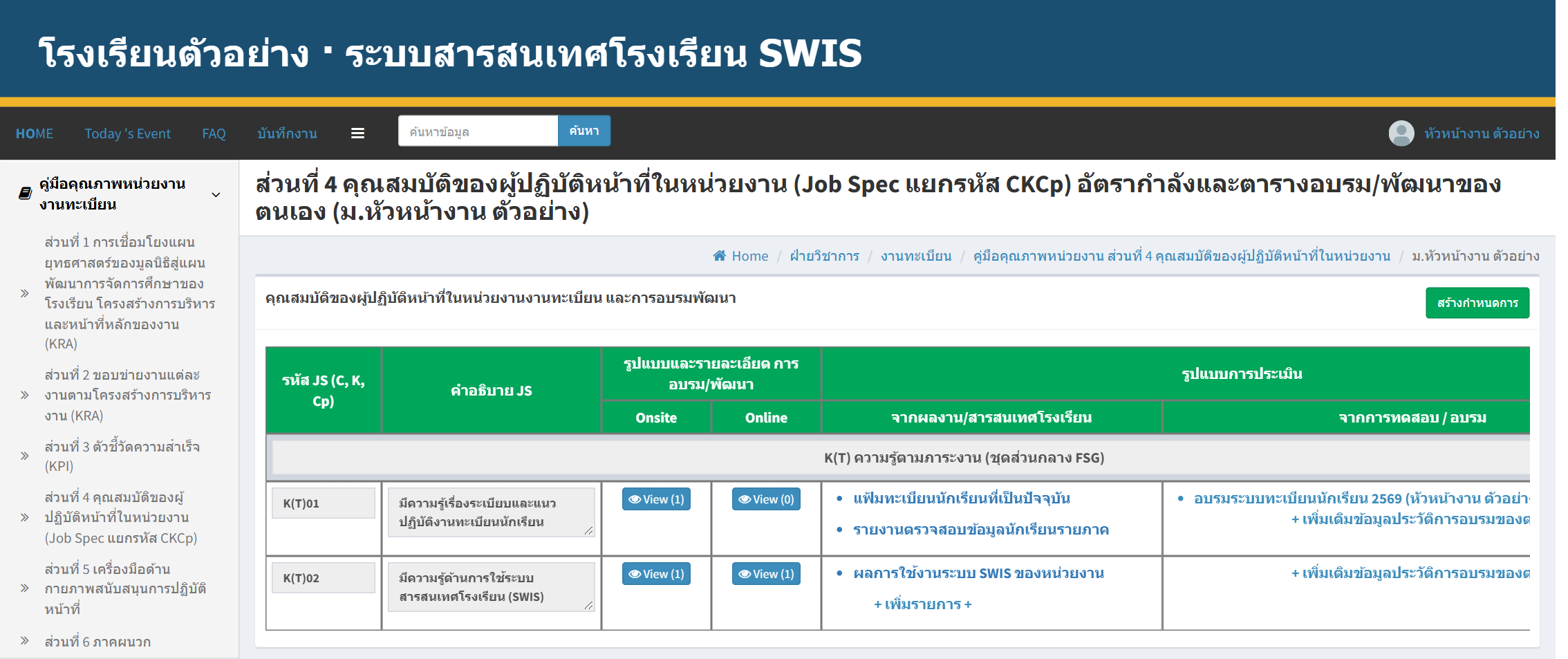Open บันทึกงาน in the navbar
1568x659 pixels.
tap(287, 133)
